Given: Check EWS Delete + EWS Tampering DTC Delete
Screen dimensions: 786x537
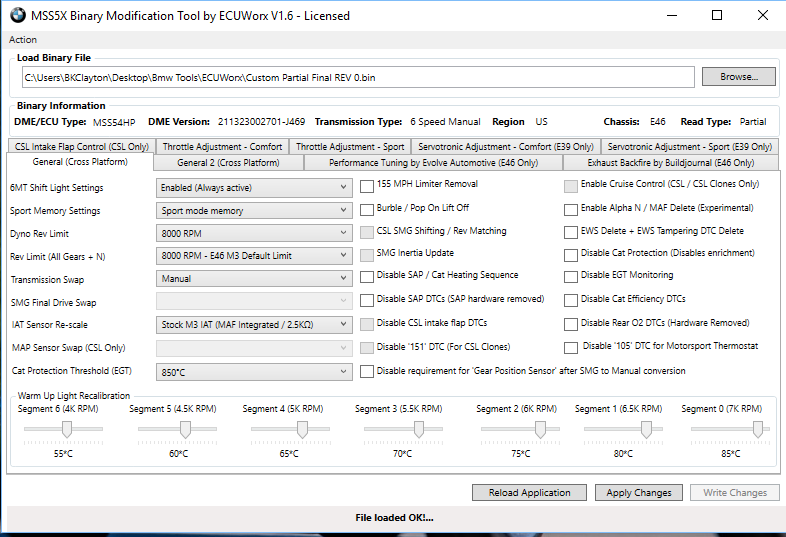Looking at the screenshot, I should tap(570, 232).
